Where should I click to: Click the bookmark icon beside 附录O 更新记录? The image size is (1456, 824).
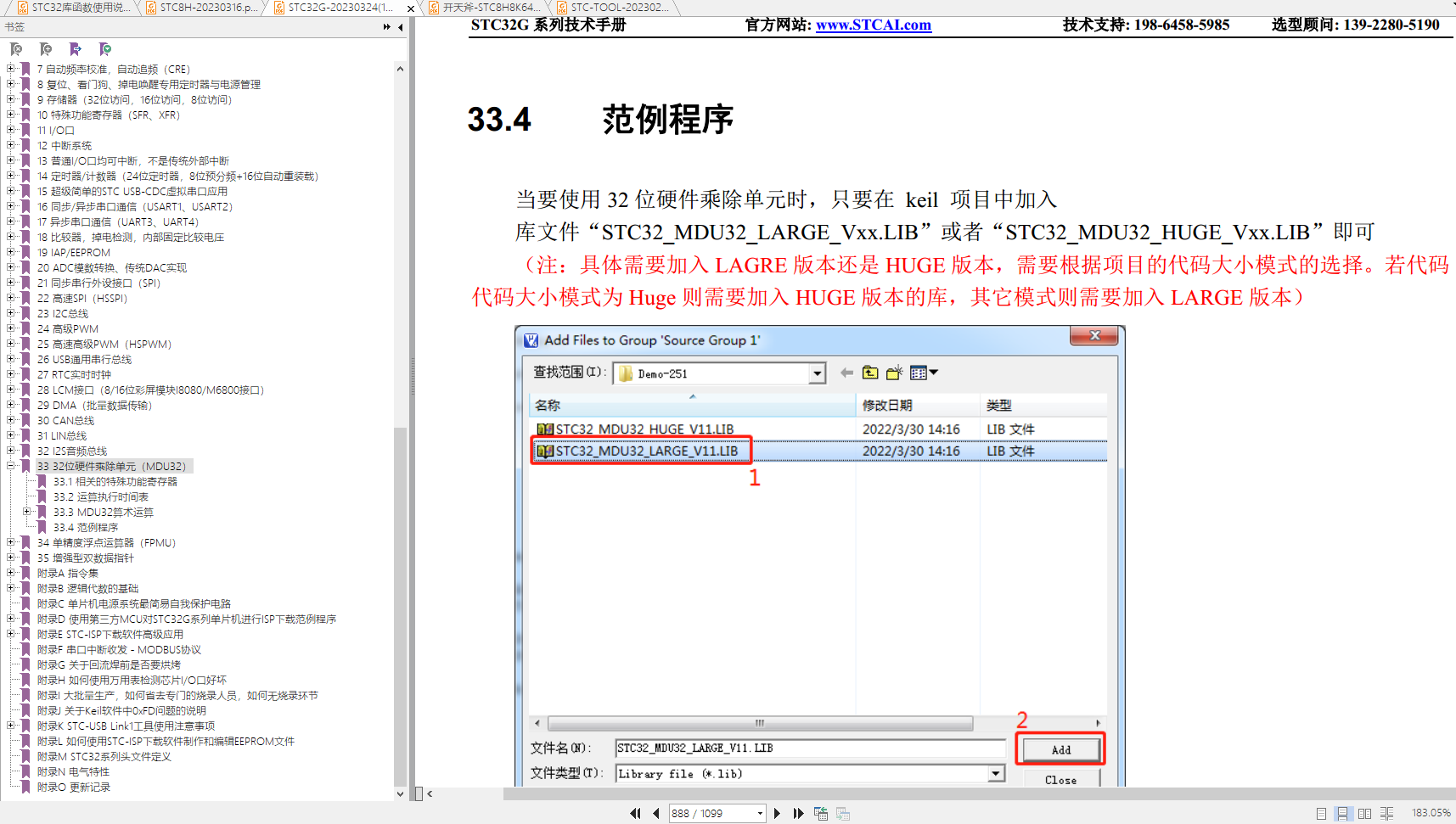click(x=25, y=787)
